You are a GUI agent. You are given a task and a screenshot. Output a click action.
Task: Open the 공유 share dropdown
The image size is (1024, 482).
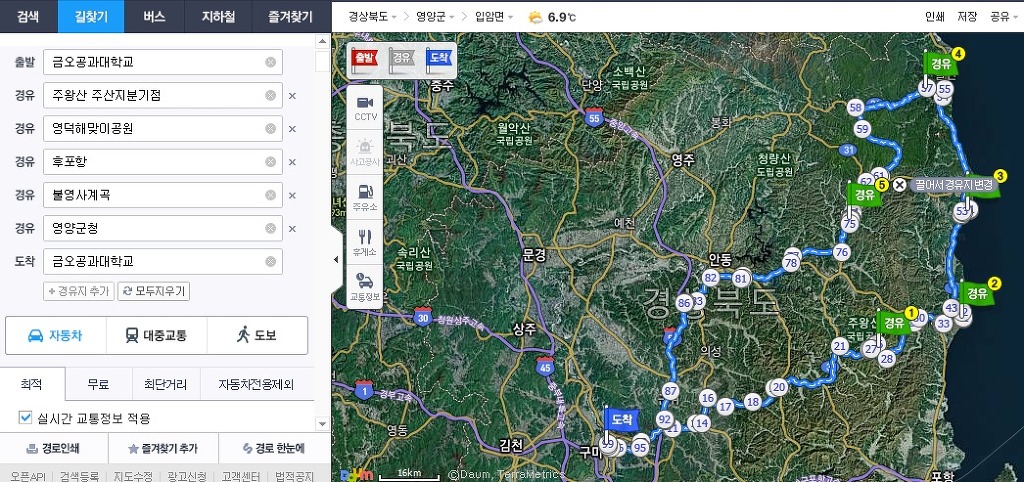[x=1003, y=17]
